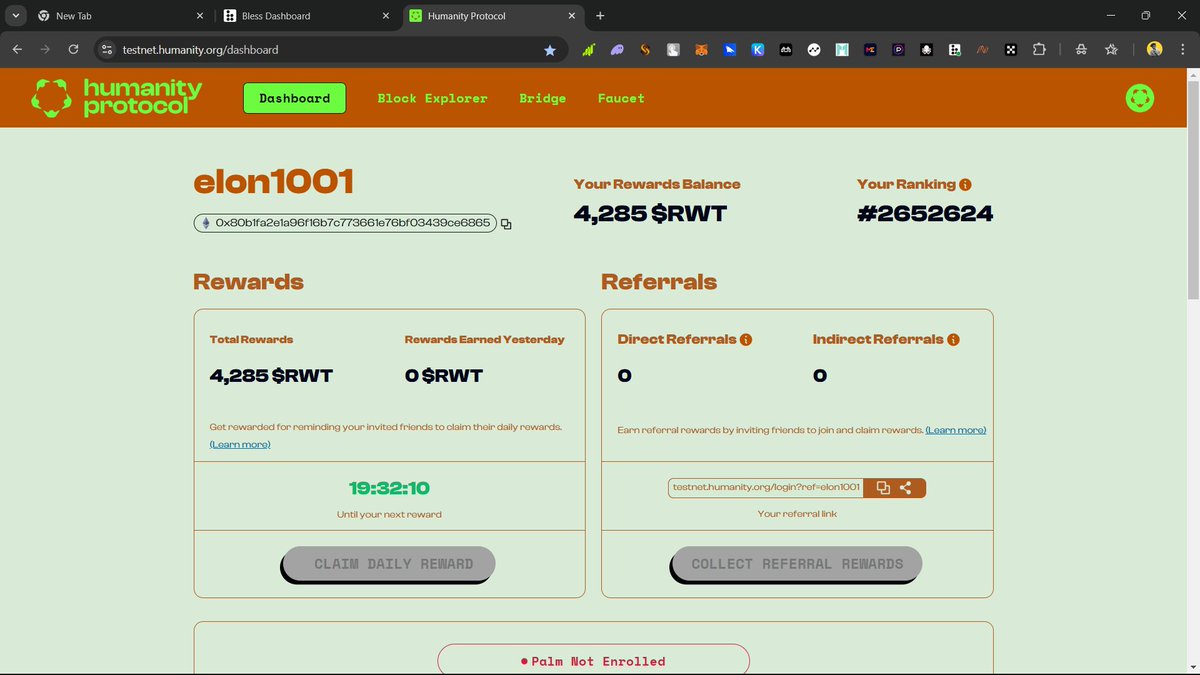Open the Faucet page
The image size is (1200, 675).
click(621, 98)
